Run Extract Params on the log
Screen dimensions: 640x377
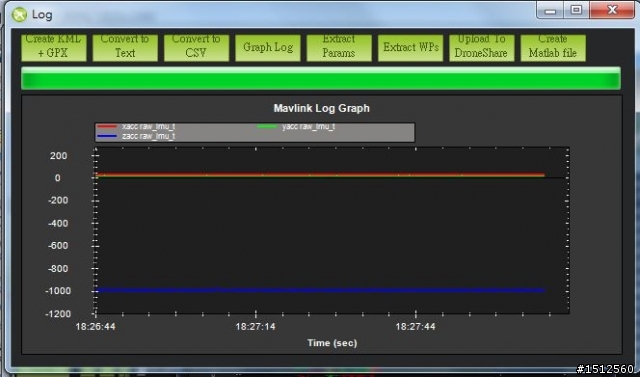[339, 47]
